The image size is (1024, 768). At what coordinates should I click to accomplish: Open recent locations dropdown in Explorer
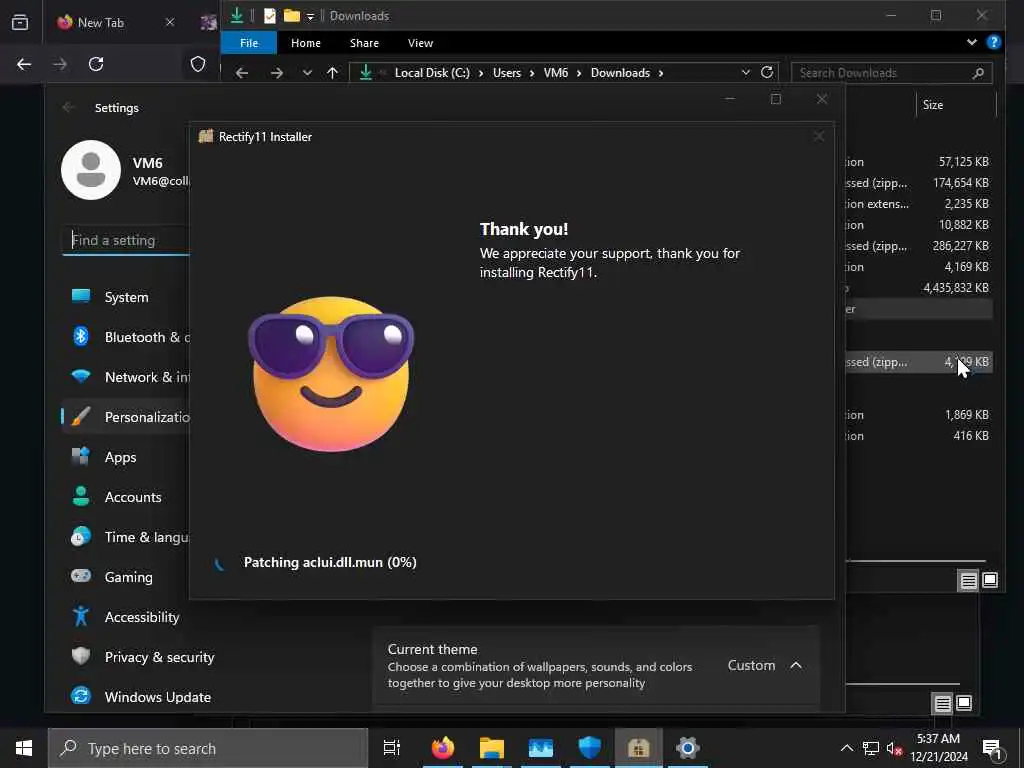(x=307, y=73)
